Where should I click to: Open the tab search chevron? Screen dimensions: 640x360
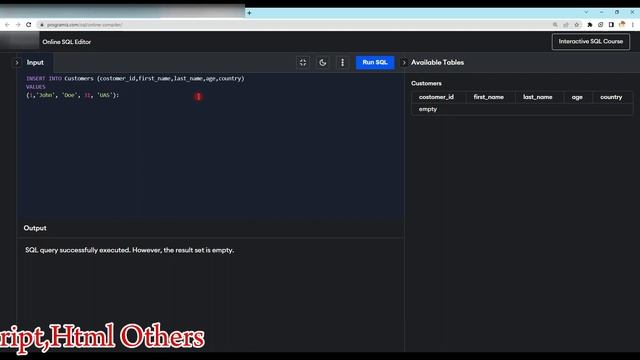(x=586, y=12)
